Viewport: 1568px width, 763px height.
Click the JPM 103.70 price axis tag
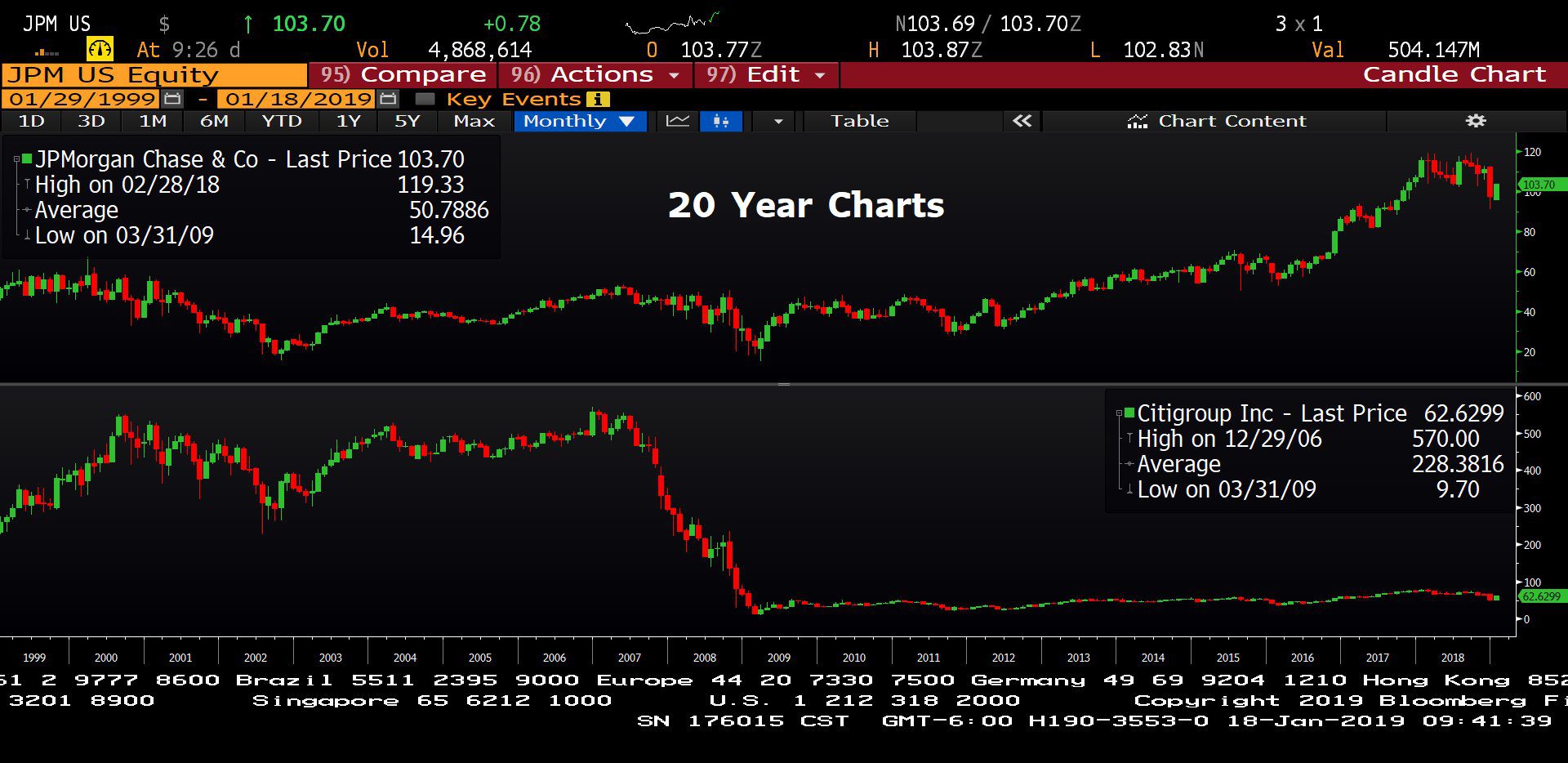1541,185
